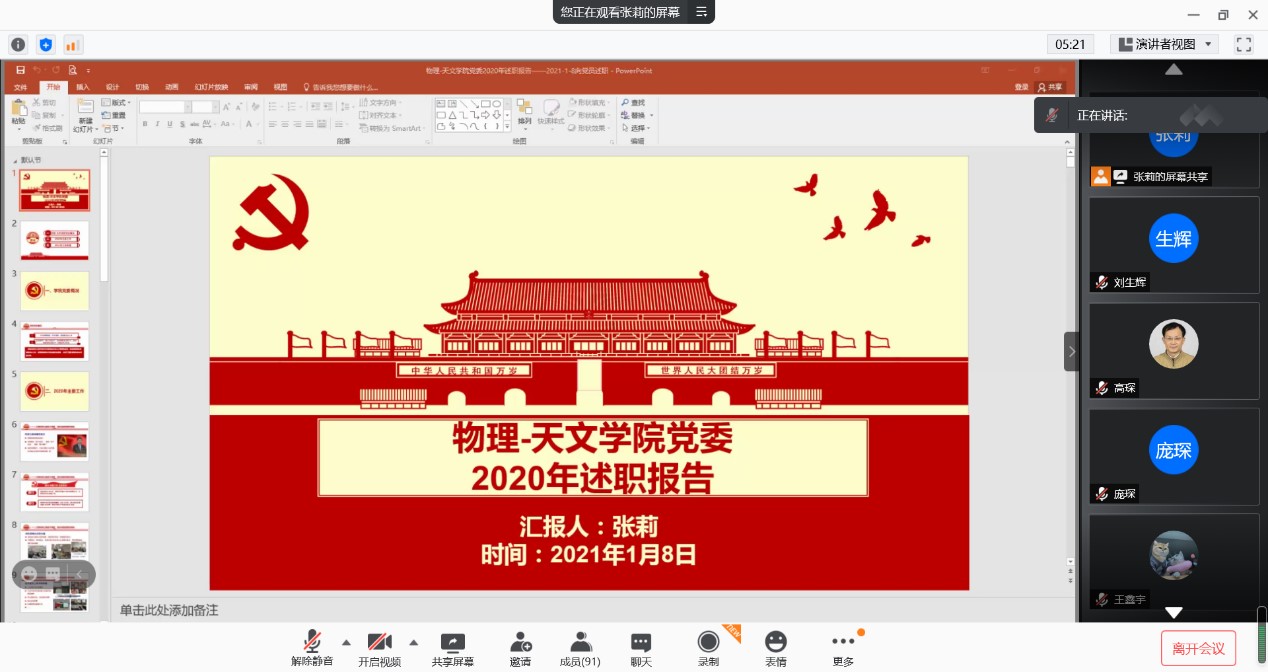Open the 形状填充 shape fill dropdown
The image size is (1268, 672).
589,103
